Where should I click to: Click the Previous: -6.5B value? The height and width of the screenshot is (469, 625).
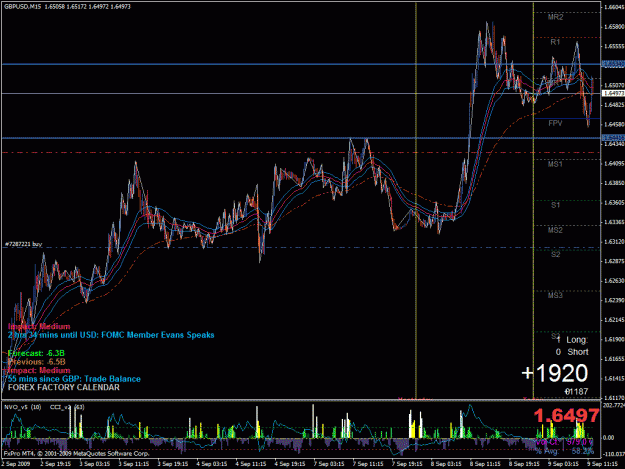(37, 362)
